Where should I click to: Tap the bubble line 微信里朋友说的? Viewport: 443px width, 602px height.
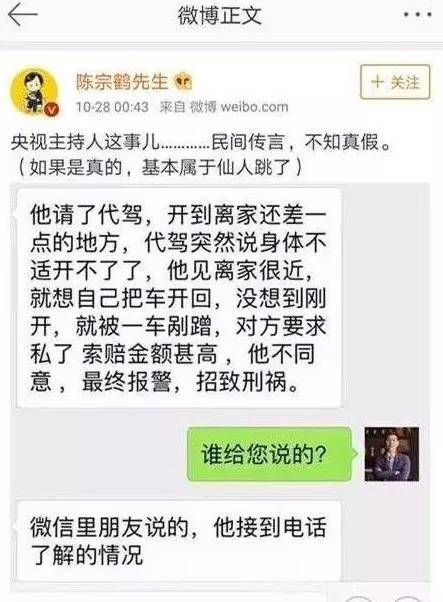pyautogui.click(x=109, y=527)
